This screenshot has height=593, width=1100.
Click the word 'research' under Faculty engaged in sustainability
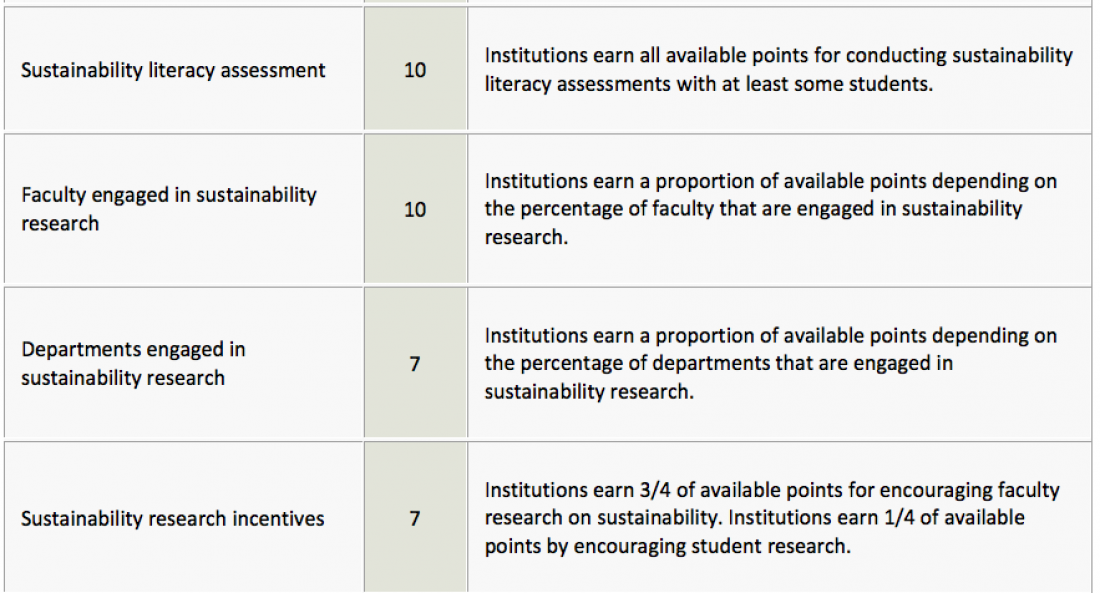[x=60, y=223]
